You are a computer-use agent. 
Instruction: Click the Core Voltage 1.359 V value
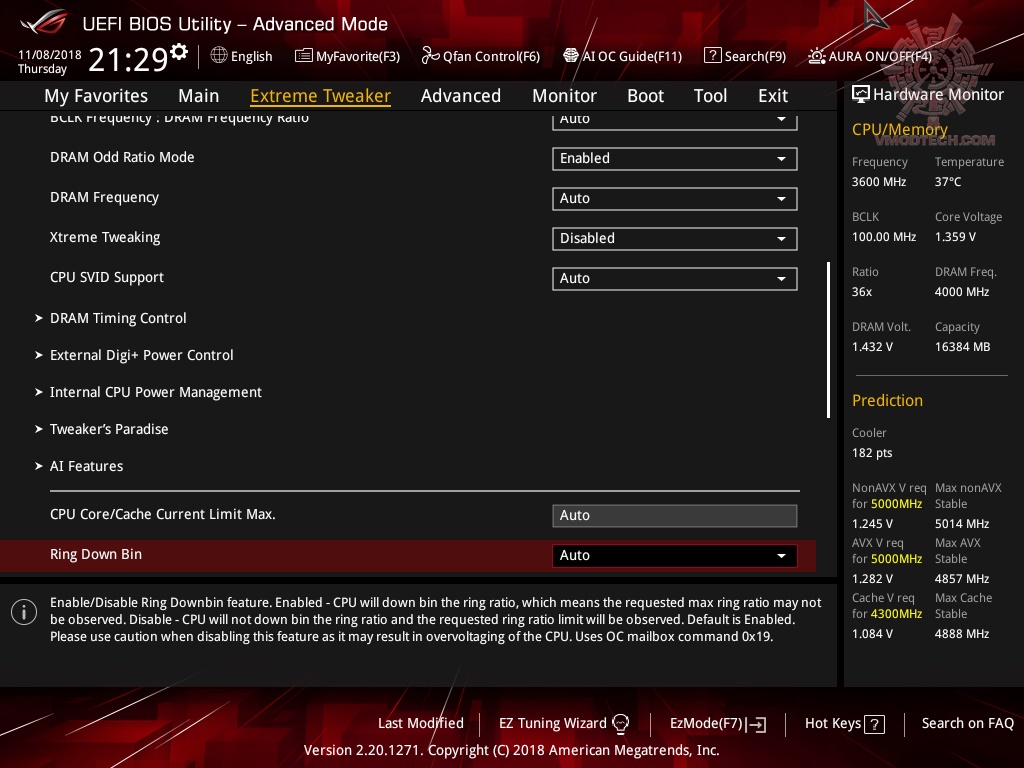pyautogui.click(x=955, y=237)
